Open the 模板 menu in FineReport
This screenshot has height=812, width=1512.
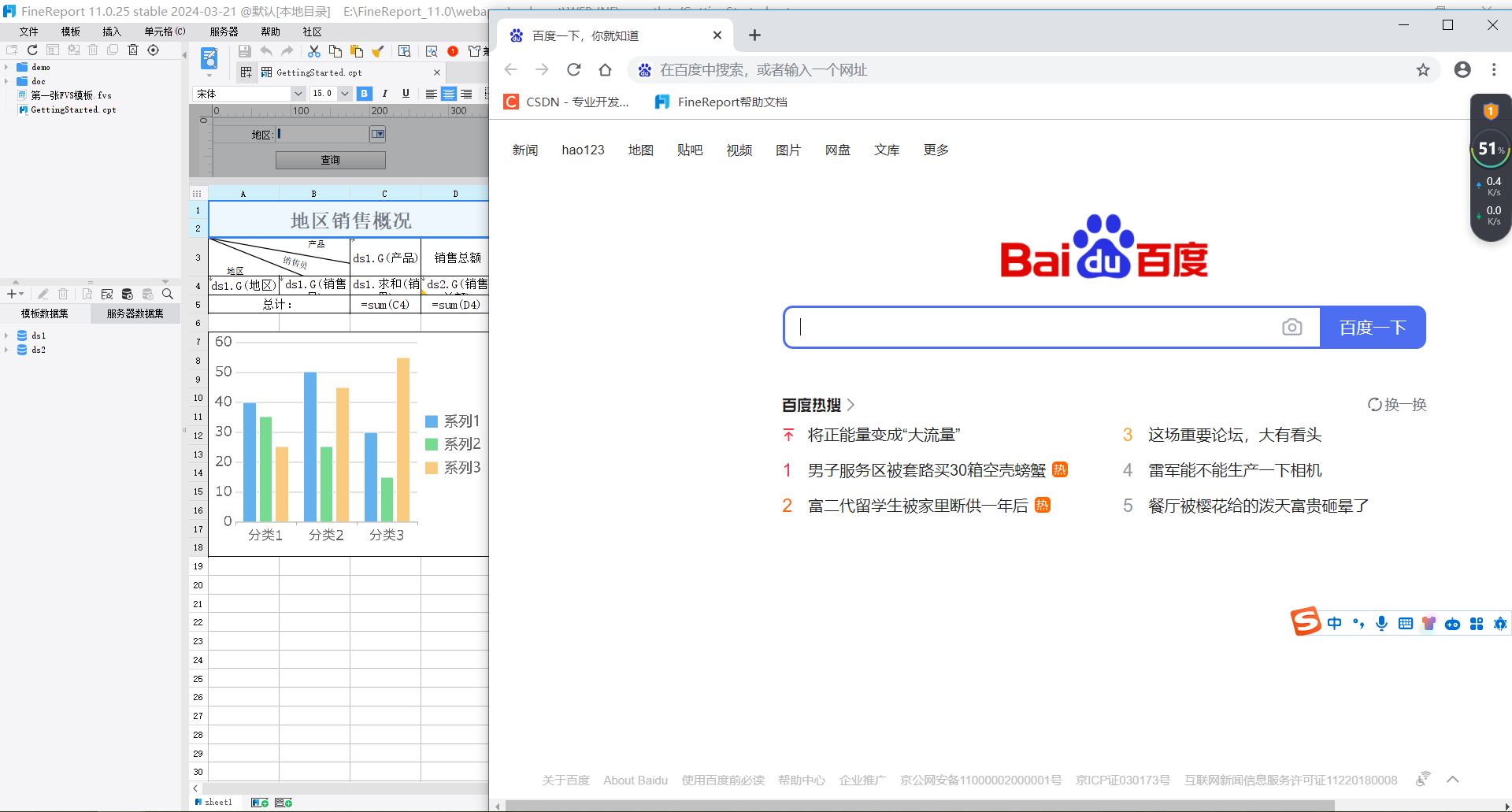tap(71, 32)
